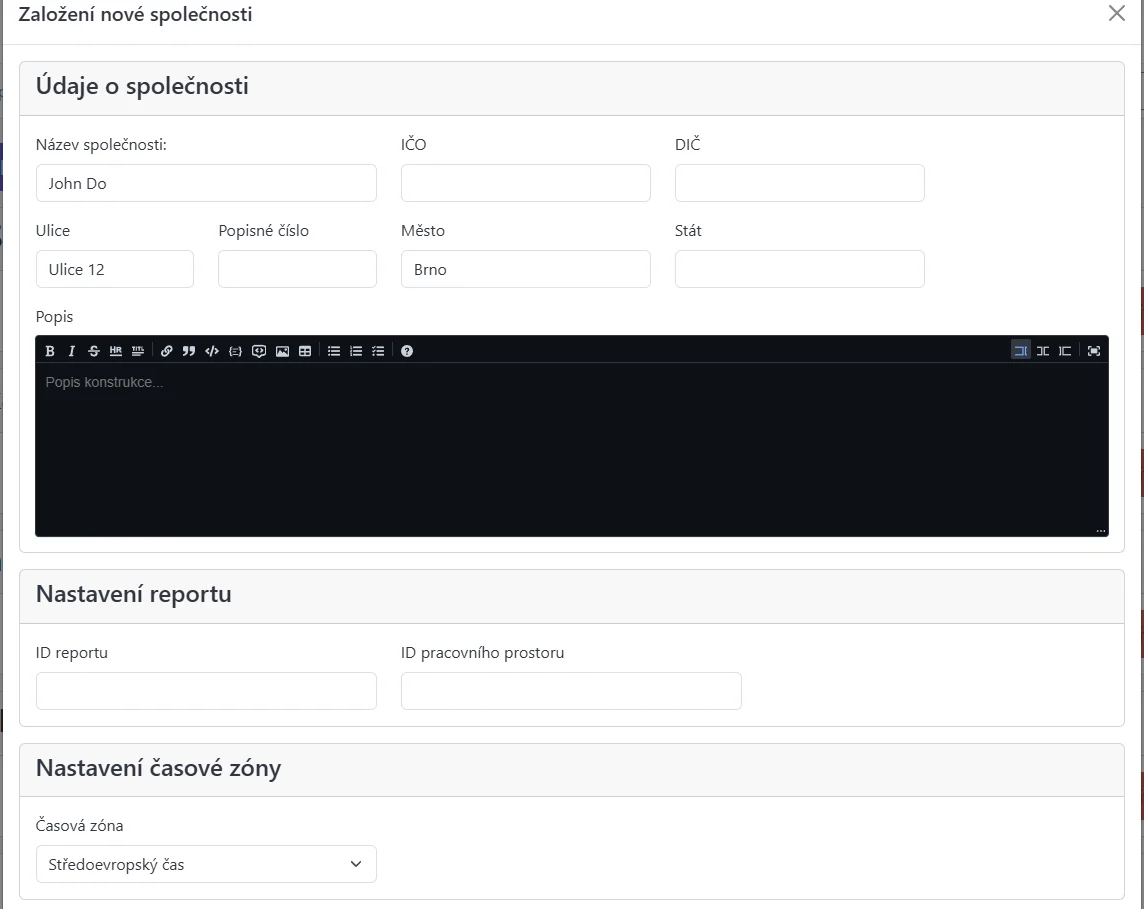Open editor help via question mark icon
Viewport: 1144px width, 909px height.
click(x=407, y=351)
